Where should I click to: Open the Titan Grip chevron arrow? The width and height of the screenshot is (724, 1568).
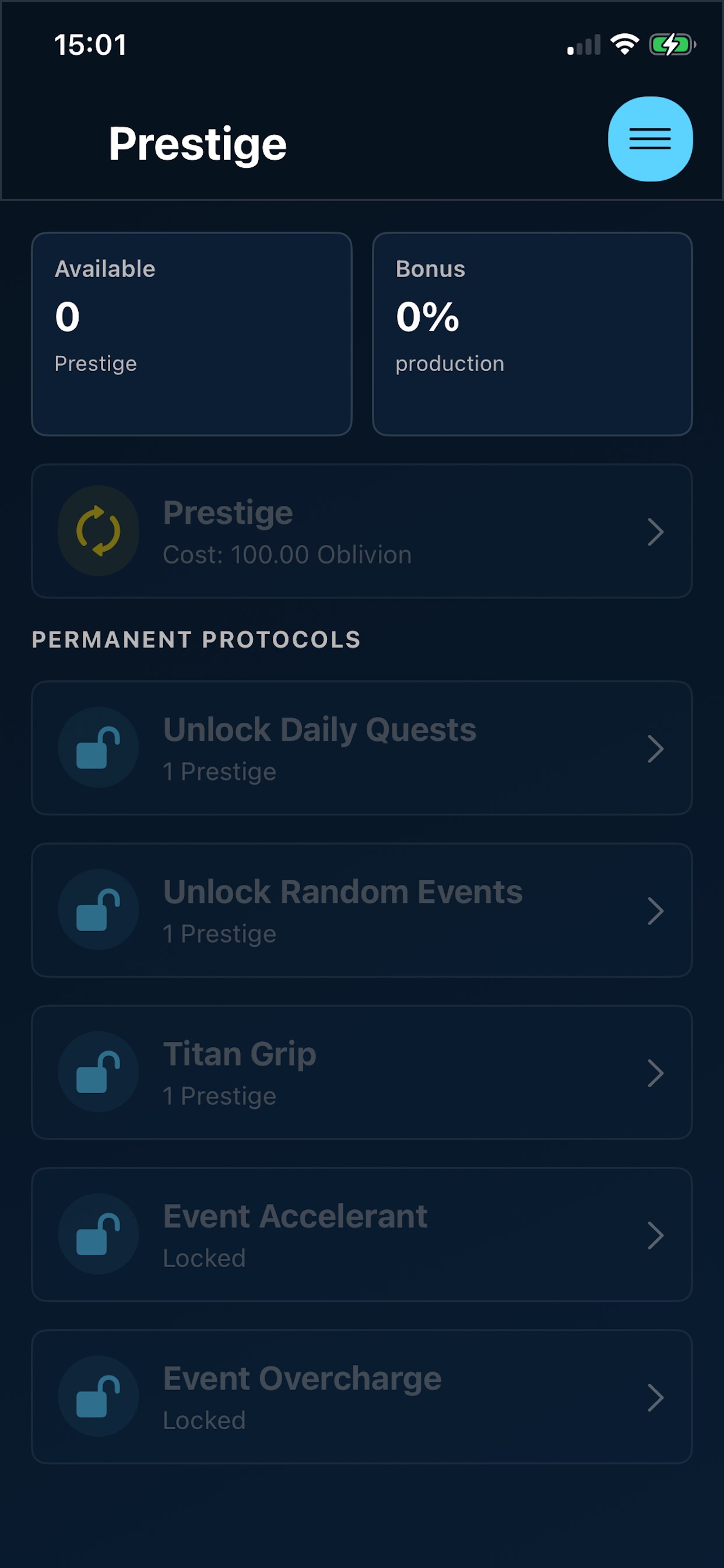pyautogui.click(x=655, y=1073)
